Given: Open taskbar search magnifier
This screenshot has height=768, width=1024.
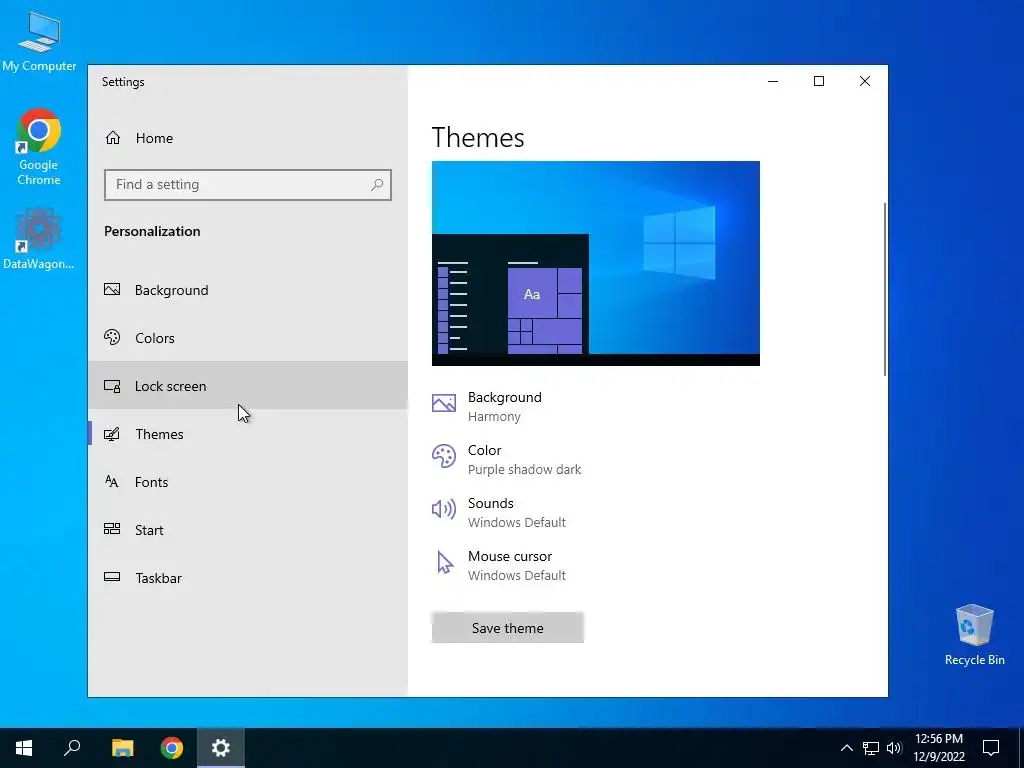Looking at the screenshot, I should (72, 748).
